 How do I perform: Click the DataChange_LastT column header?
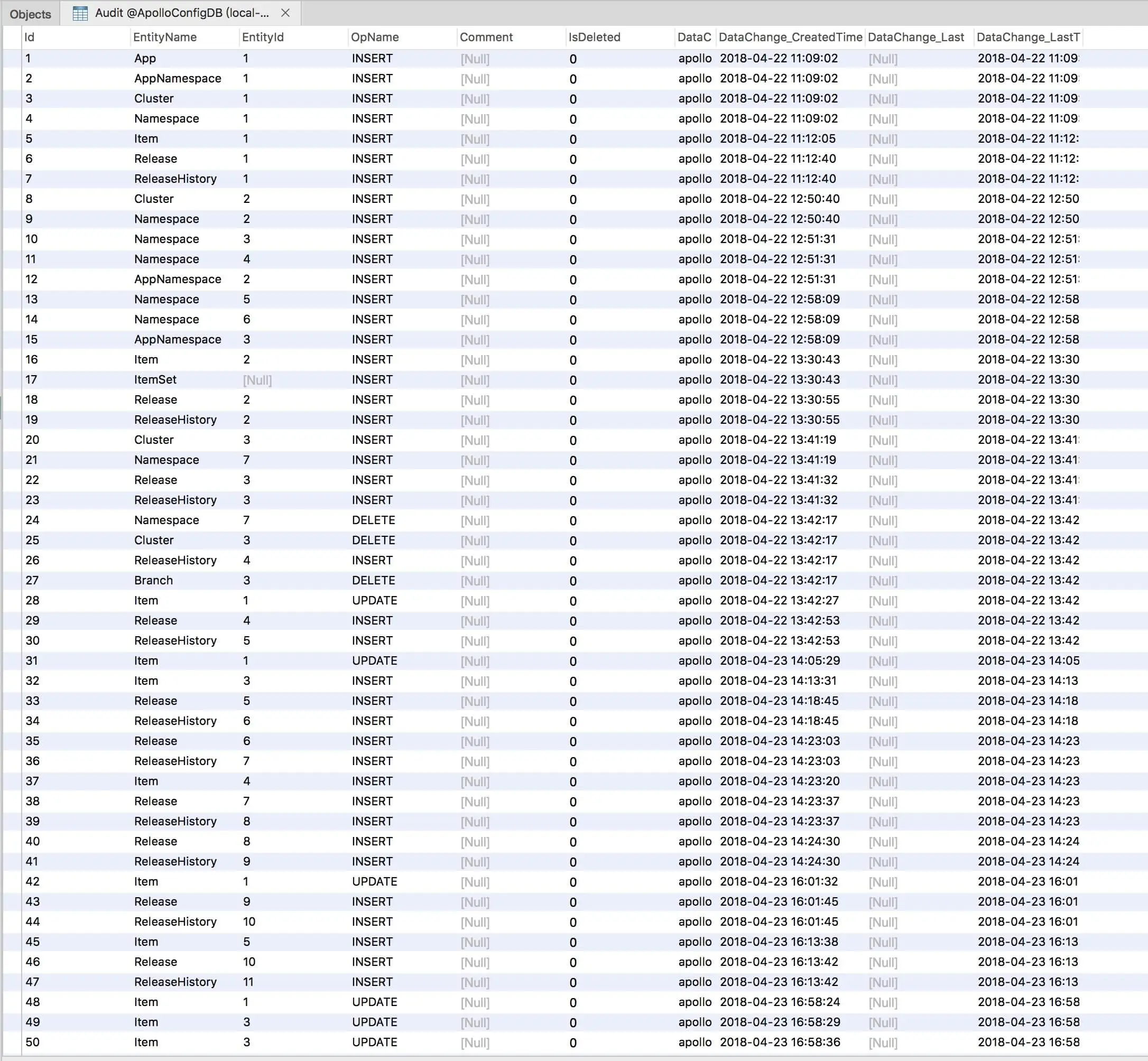click(x=1028, y=38)
